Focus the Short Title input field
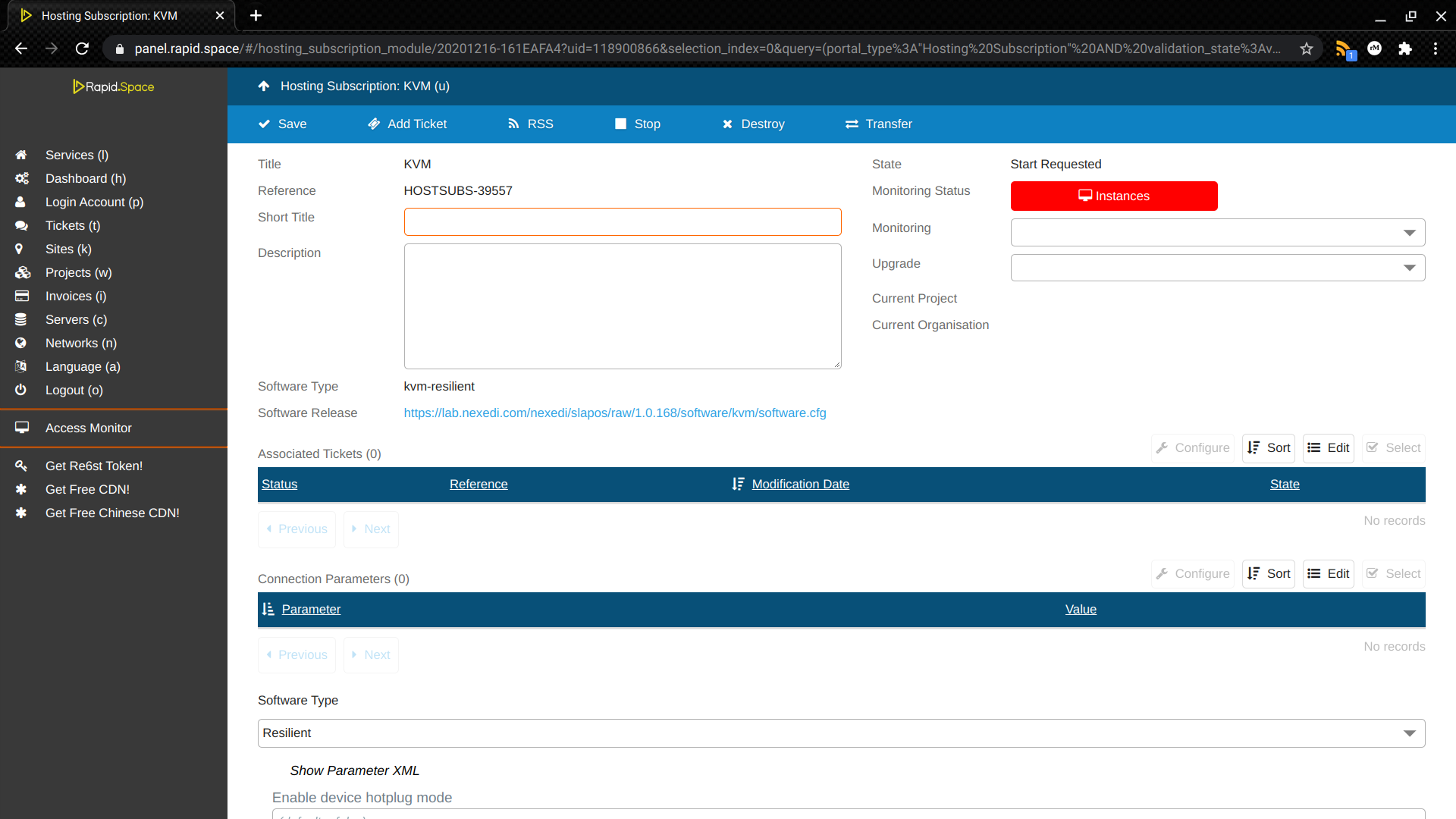This screenshot has height=819, width=1456. (623, 221)
